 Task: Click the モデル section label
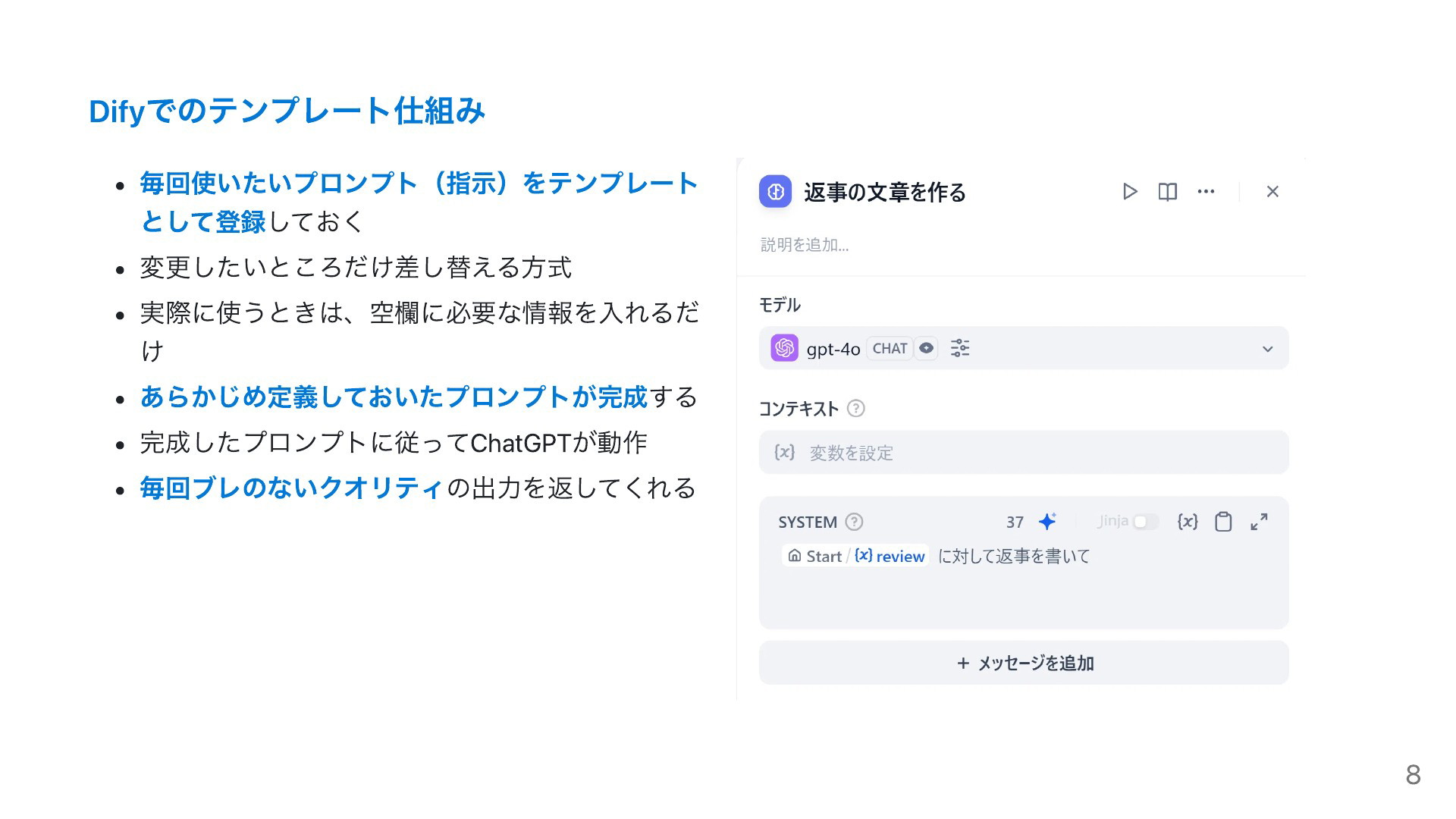click(x=780, y=305)
